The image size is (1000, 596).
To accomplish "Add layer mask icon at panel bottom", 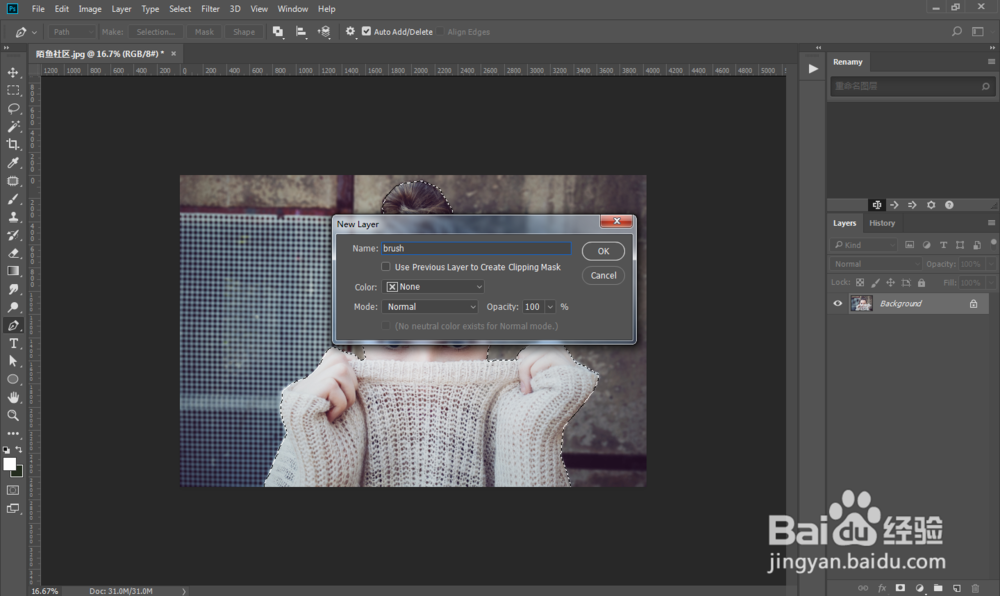I will [900, 588].
